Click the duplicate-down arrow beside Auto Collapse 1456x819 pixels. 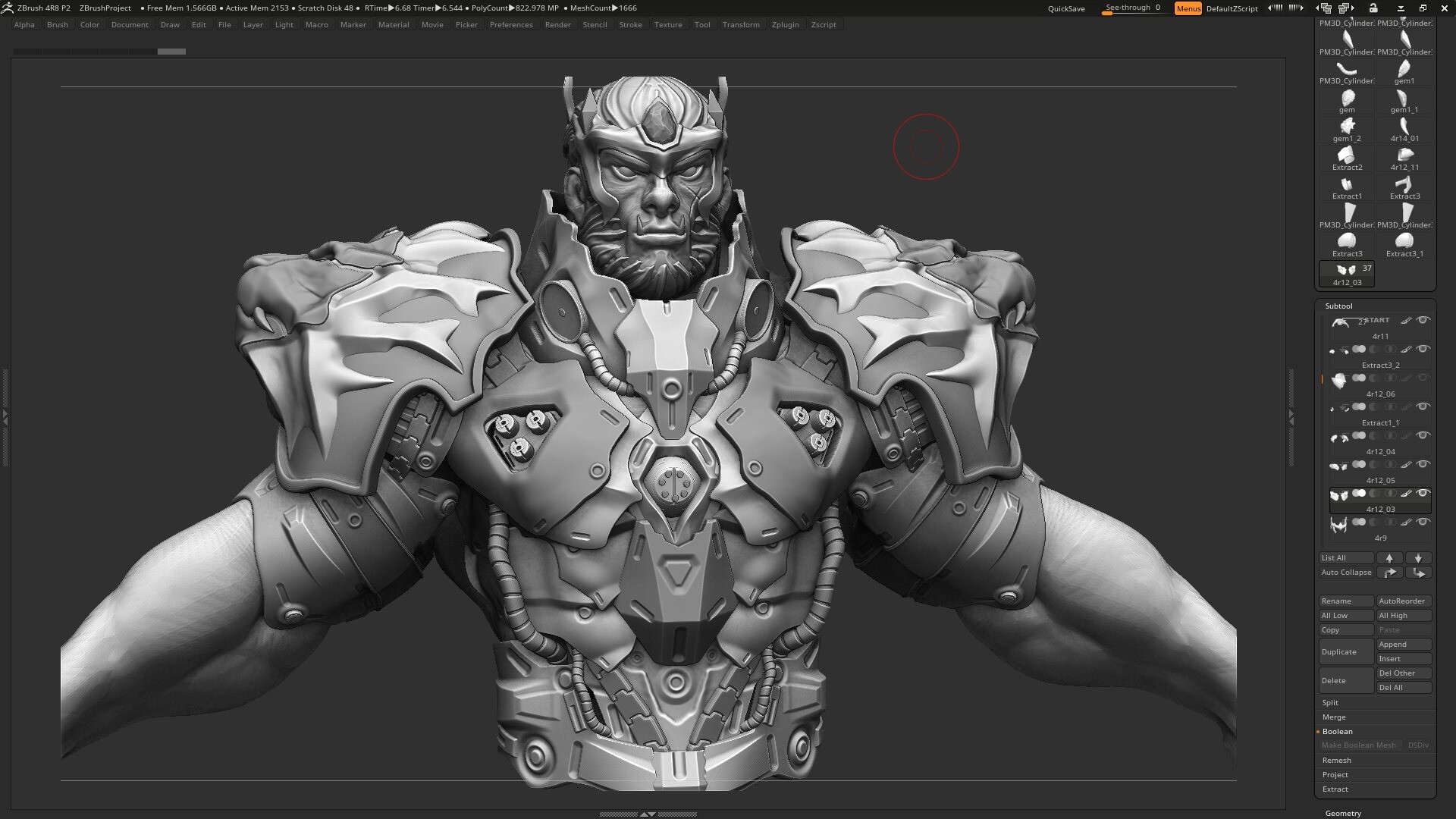[1419, 573]
